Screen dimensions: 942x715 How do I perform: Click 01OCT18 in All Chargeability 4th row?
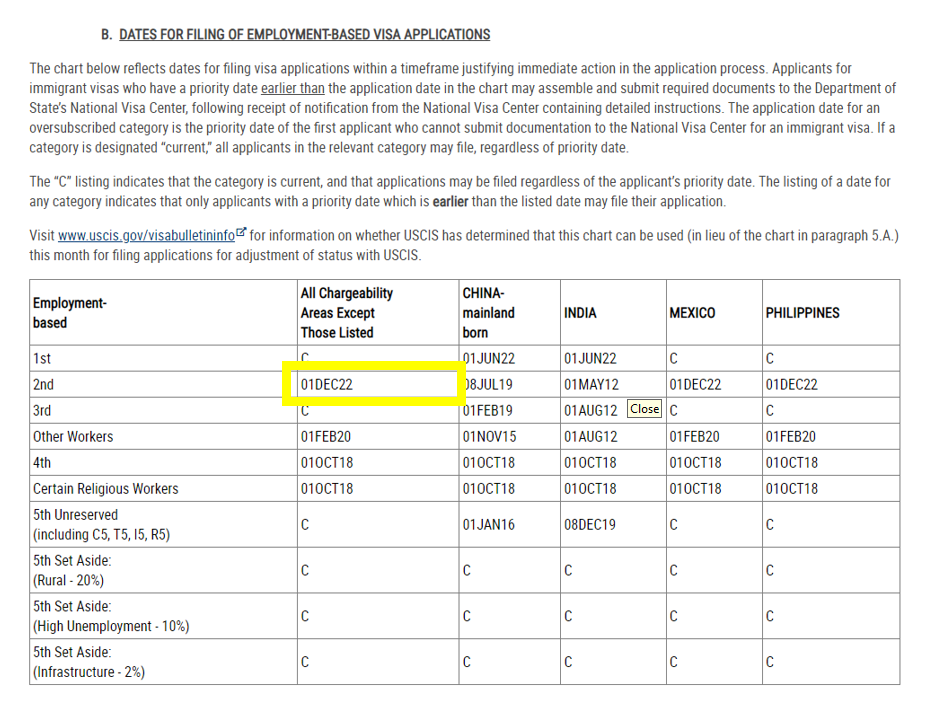(x=327, y=463)
